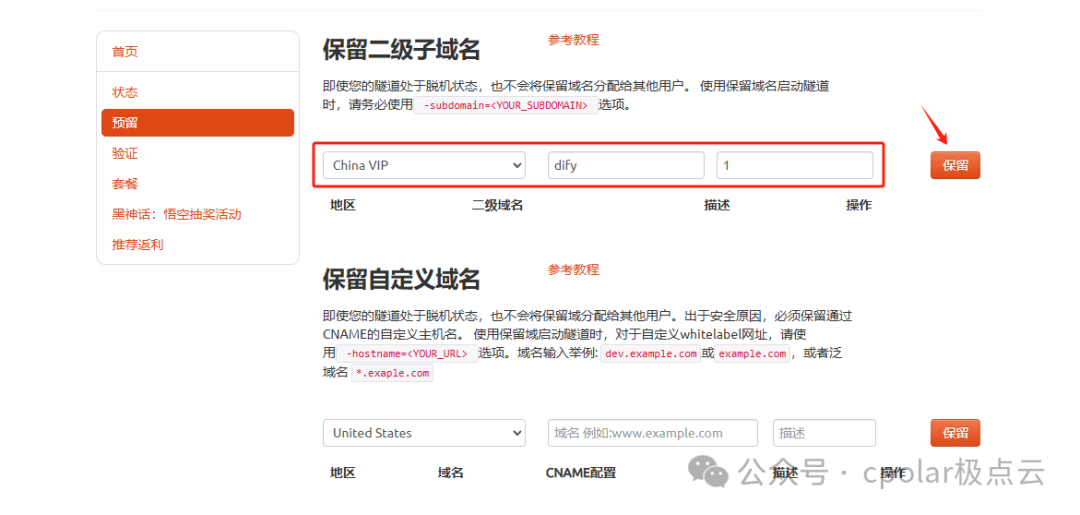
Task: Click the -subdomain=<YOUR_SUBDOMAIN> code text
Action: point(506,105)
